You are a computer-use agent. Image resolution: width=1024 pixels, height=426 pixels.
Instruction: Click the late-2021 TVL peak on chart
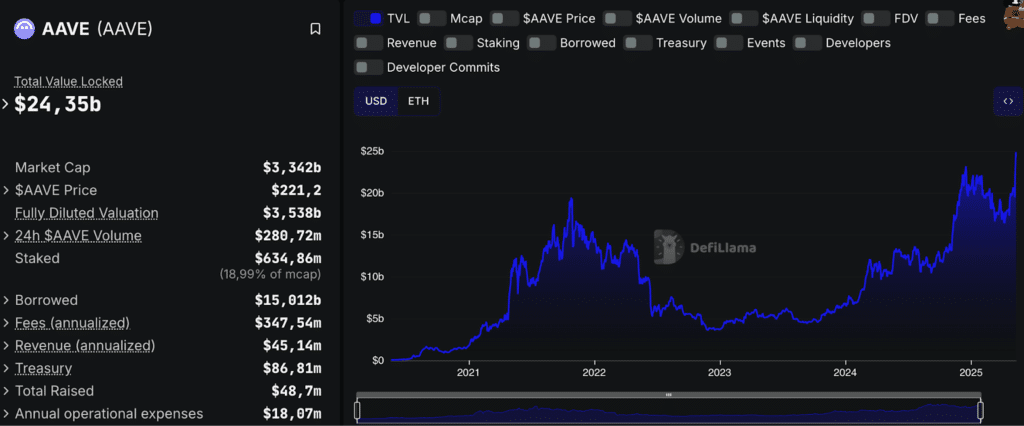coord(571,199)
